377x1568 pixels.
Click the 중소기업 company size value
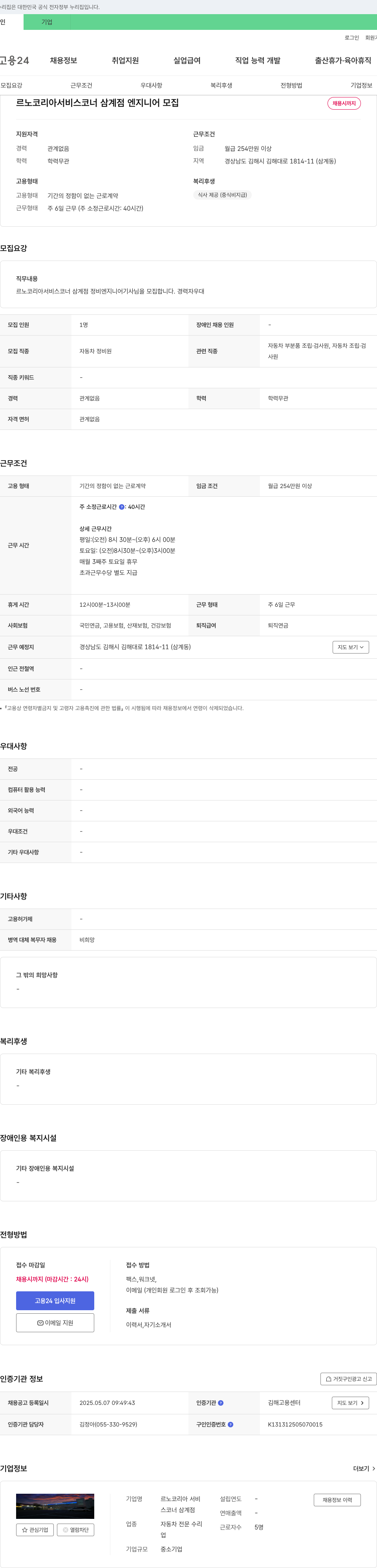[x=172, y=1549]
